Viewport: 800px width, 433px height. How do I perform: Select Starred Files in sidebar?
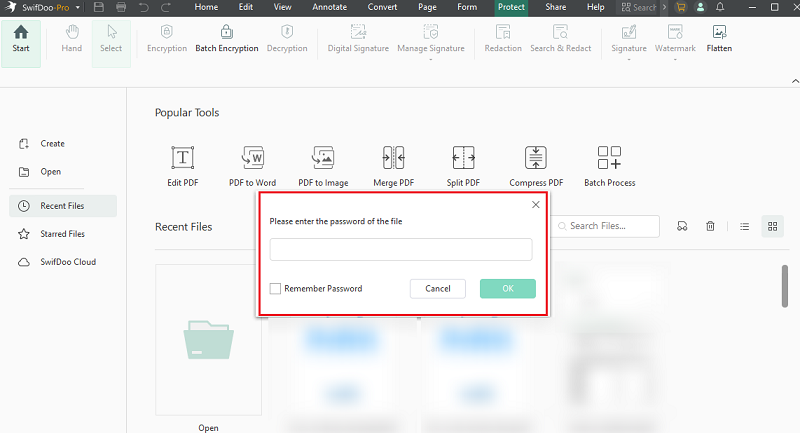(x=52, y=234)
